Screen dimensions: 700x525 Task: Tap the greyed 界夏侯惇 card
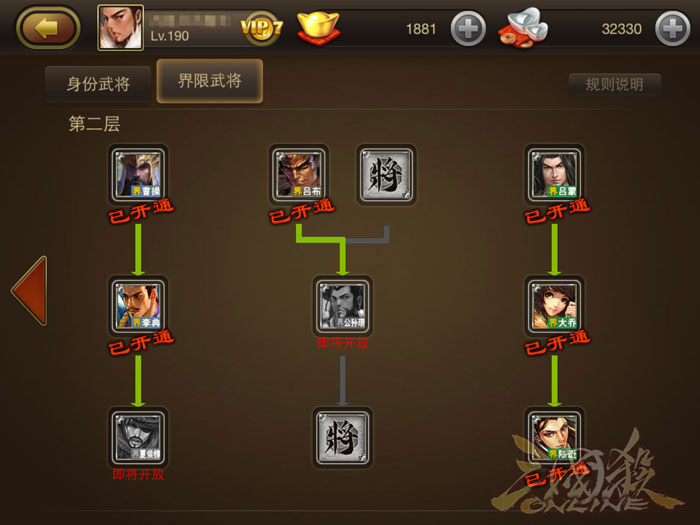[x=138, y=438]
